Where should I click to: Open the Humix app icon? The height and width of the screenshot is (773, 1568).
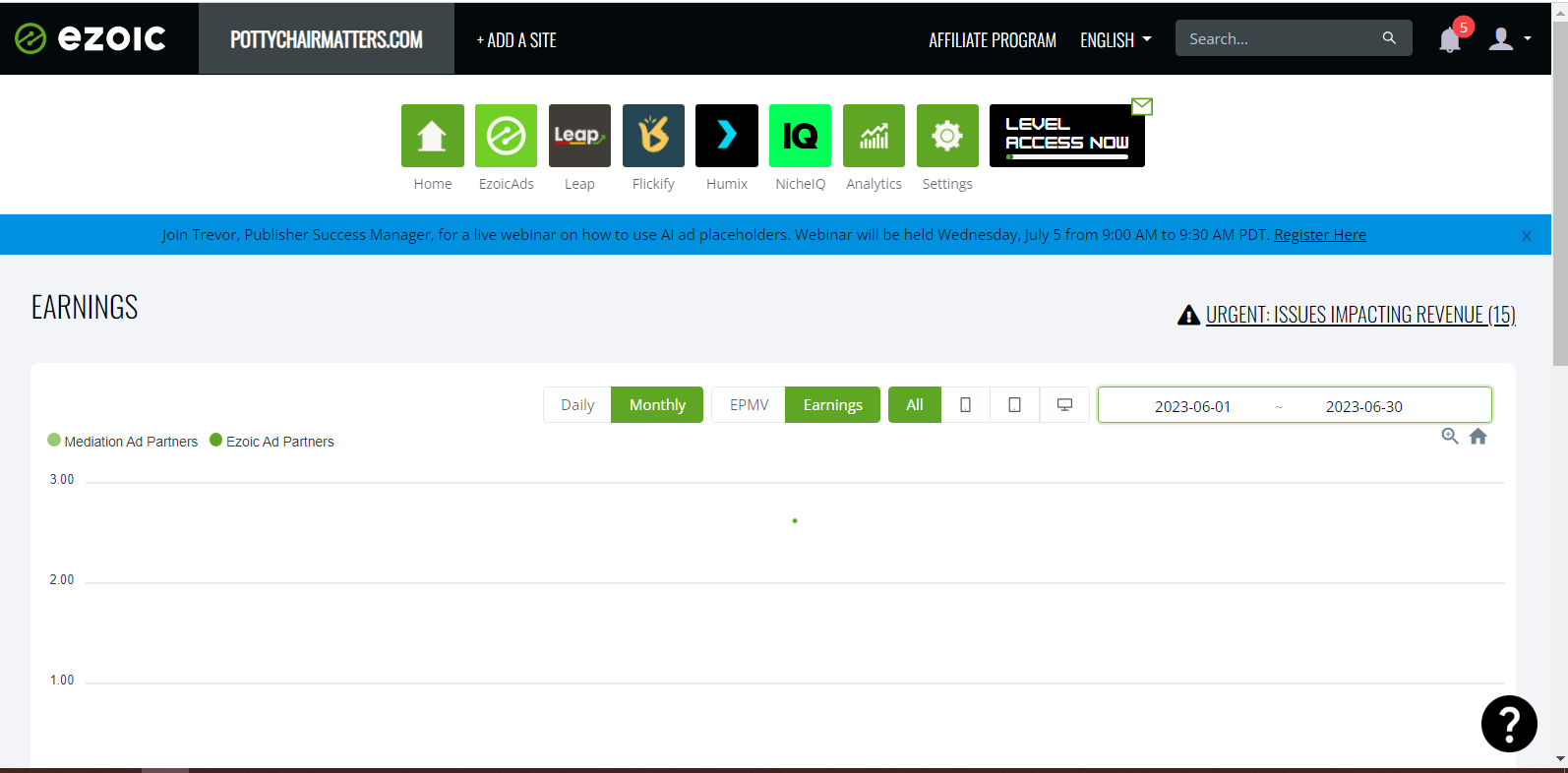pyautogui.click(x=727, y=136)
